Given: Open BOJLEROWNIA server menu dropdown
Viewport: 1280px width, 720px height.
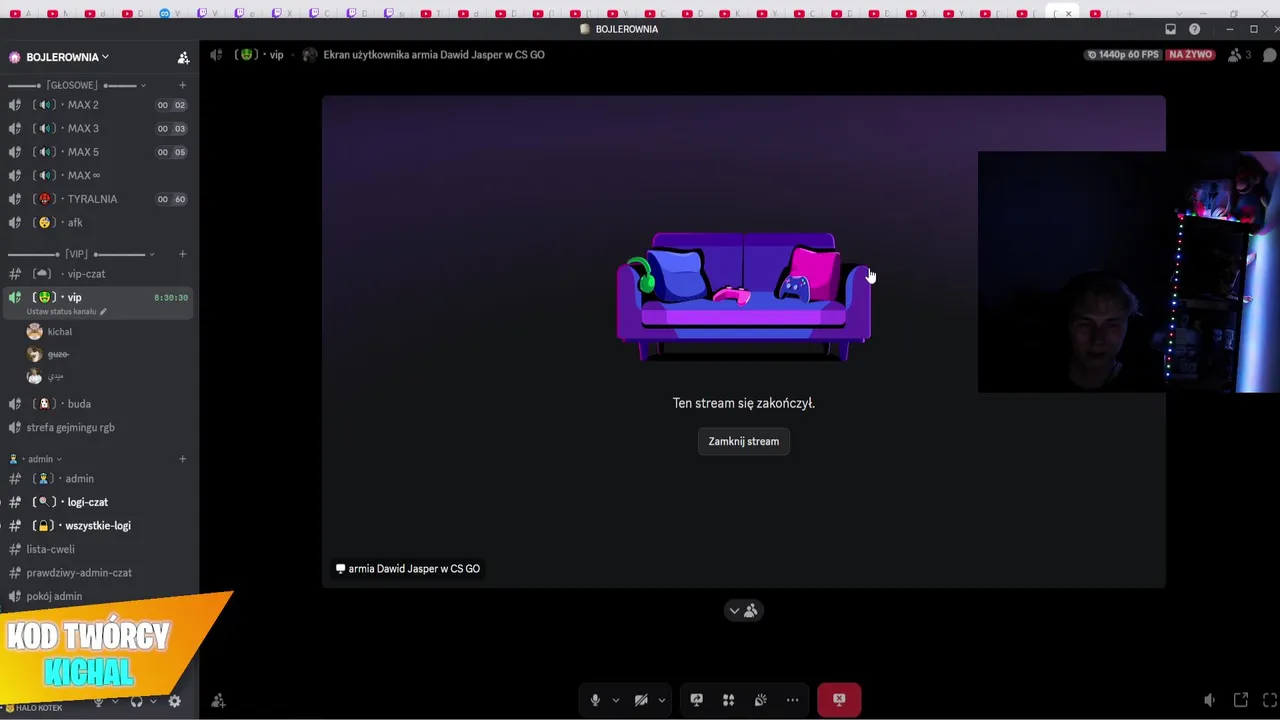Looking at the screenshot, I should 68,58.
